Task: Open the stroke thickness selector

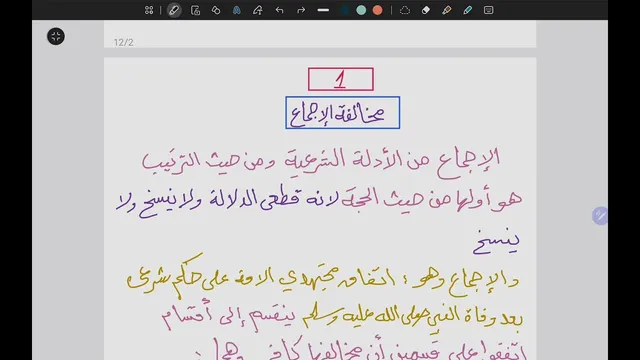Action: (x=323, y=10)
